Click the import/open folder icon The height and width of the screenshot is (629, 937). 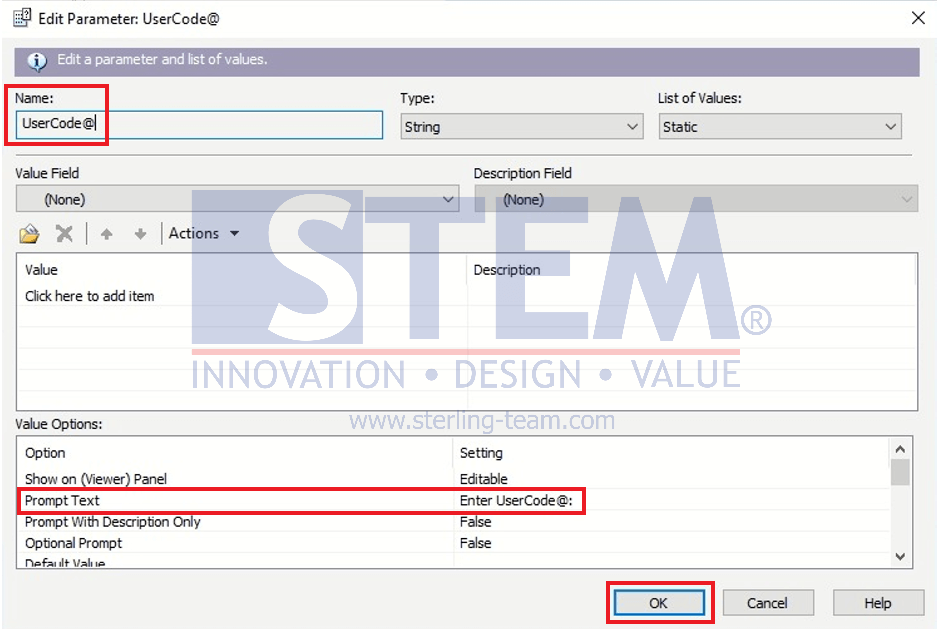(x=29, y=234)
